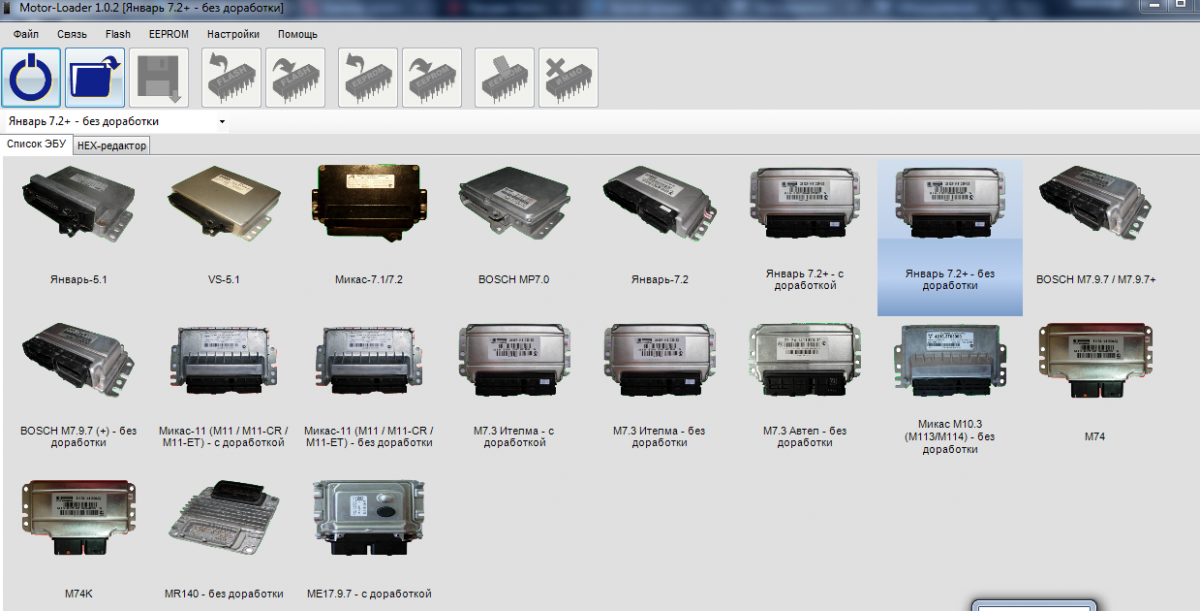Click the read FLASH chip icon
This screenshot has width=1200, height=611.
coord(231,77)
